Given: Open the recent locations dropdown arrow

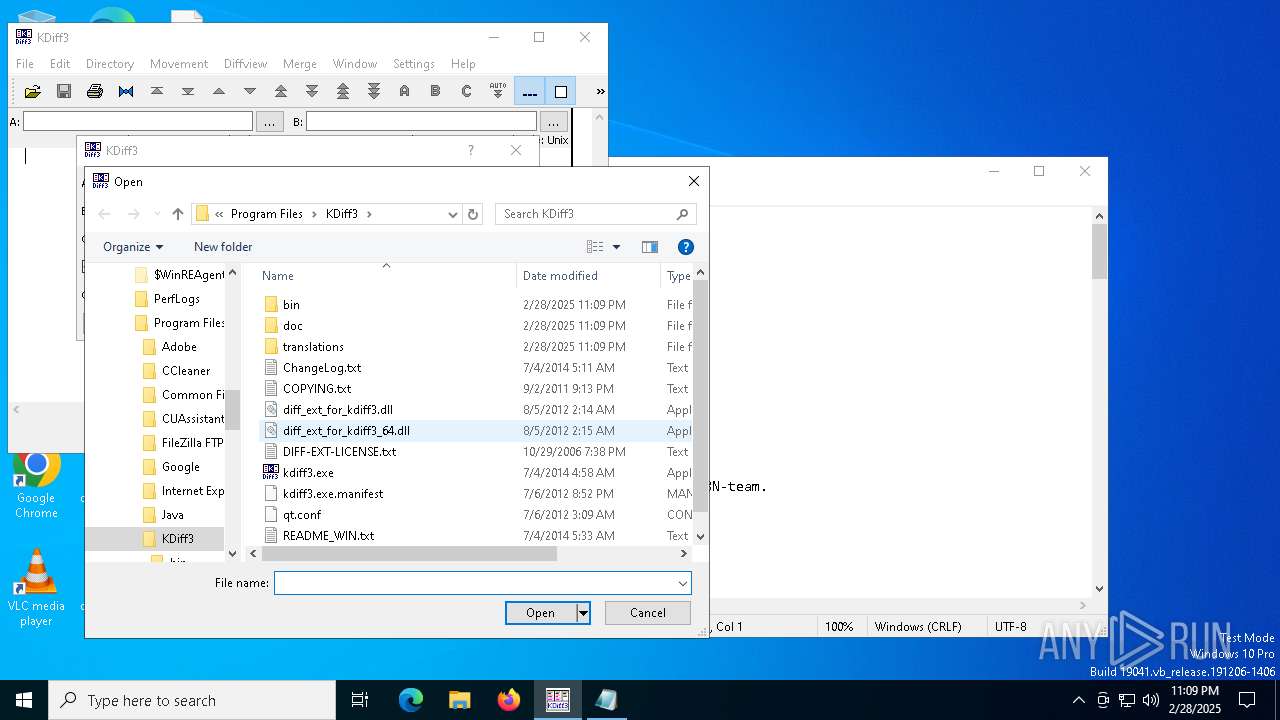Looking at the screenshot, I should 157,214.
